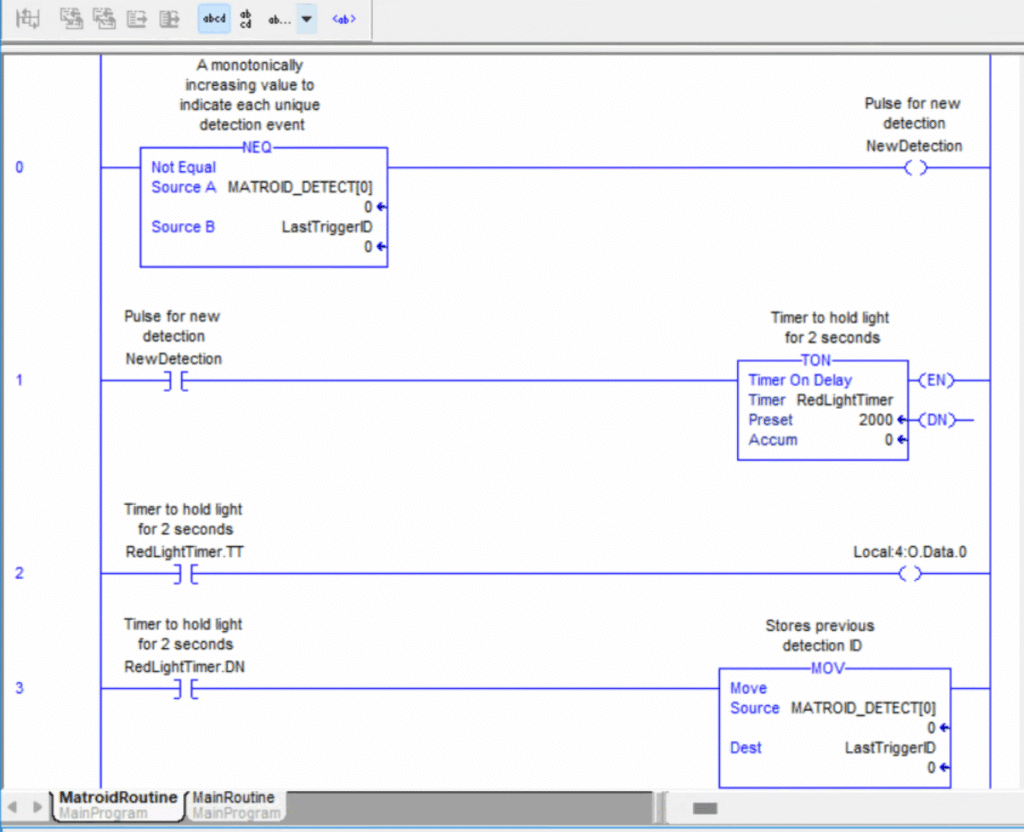Select the MOV instruction storing LastTriggerID

[x=834, y=727]
